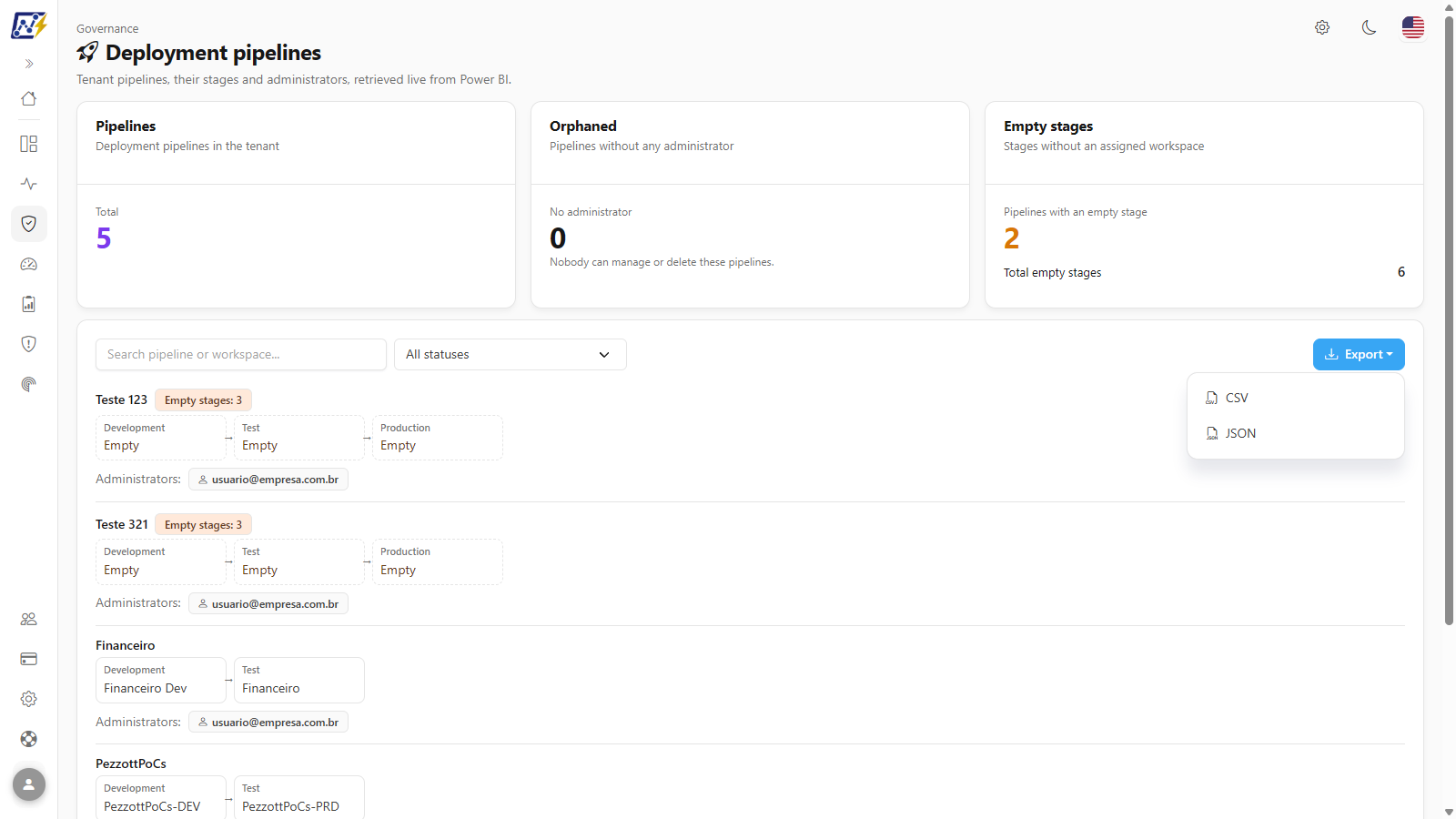Click the PezzottPoCs pipeline name
The image size is (1456, 819).
pos(131,763)
